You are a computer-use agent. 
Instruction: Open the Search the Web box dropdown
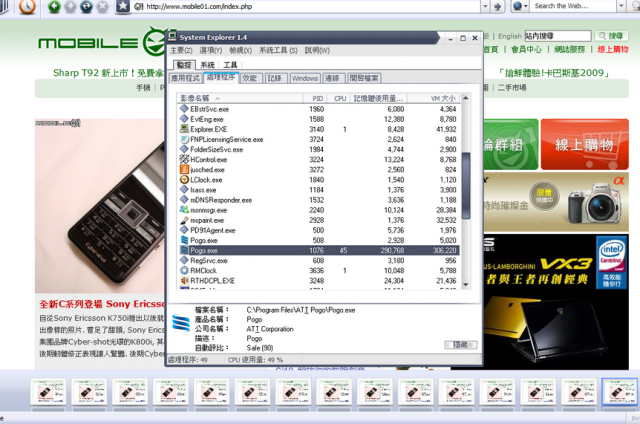click(622, 6)
